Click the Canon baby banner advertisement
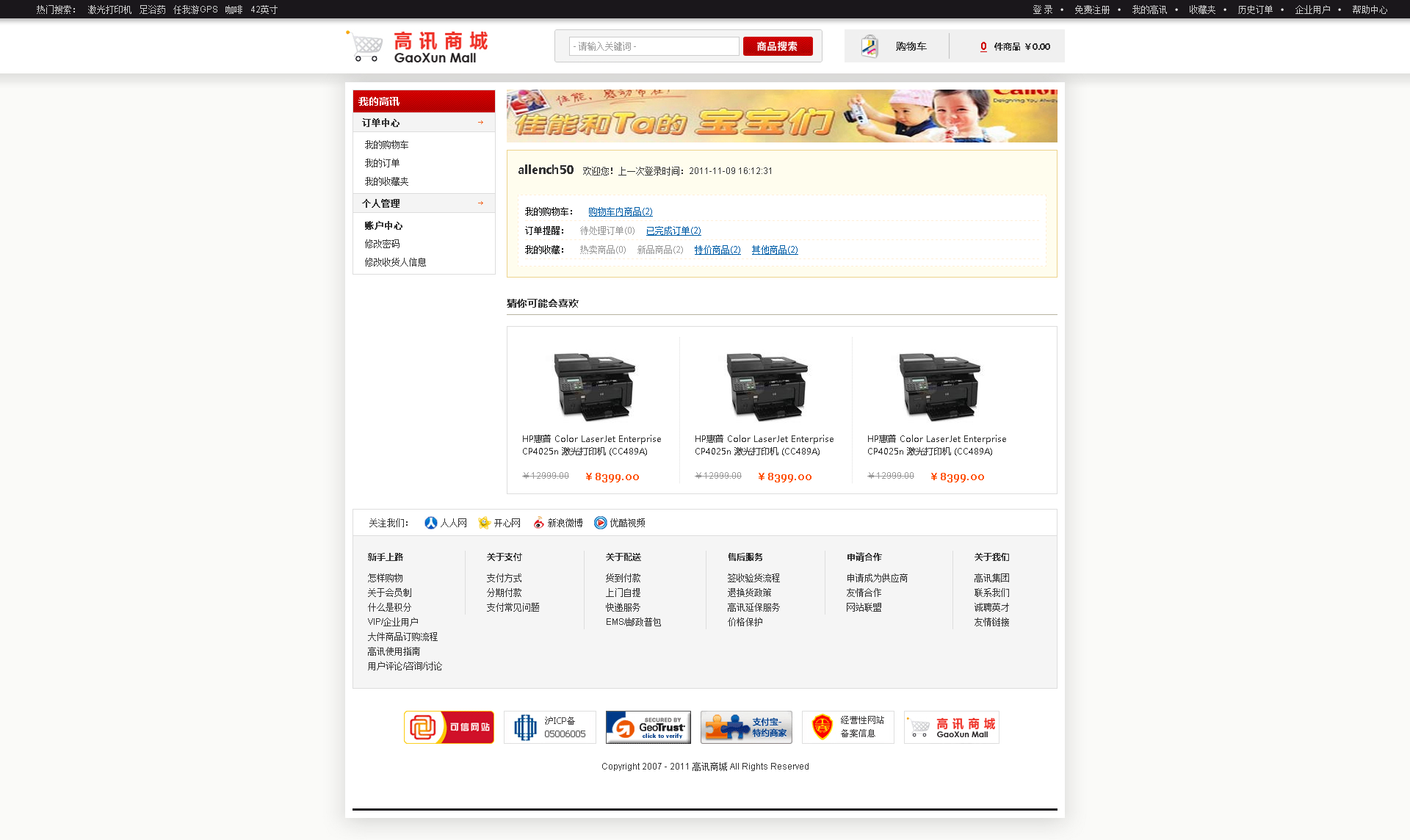This screenshot has height=840, width=1410. (781, 116)
